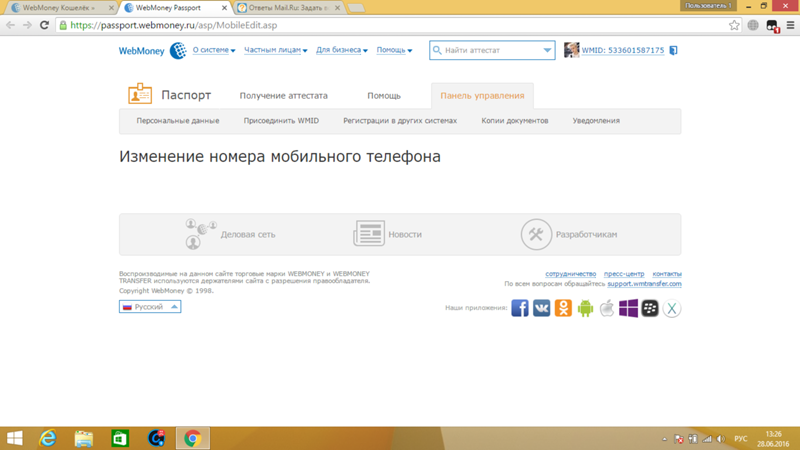Switch to Ответы Mail.Ru browser tab
The width and height of the screenshot is (800, 450).
(x=289, y=8)
